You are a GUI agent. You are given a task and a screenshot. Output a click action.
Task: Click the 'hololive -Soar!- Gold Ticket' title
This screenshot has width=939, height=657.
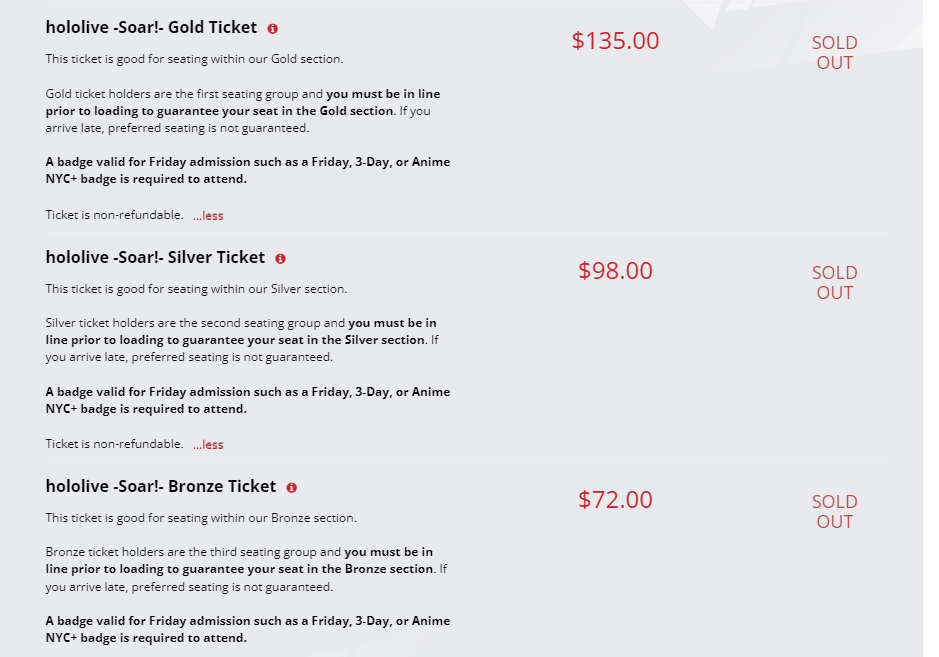point(151,28)
